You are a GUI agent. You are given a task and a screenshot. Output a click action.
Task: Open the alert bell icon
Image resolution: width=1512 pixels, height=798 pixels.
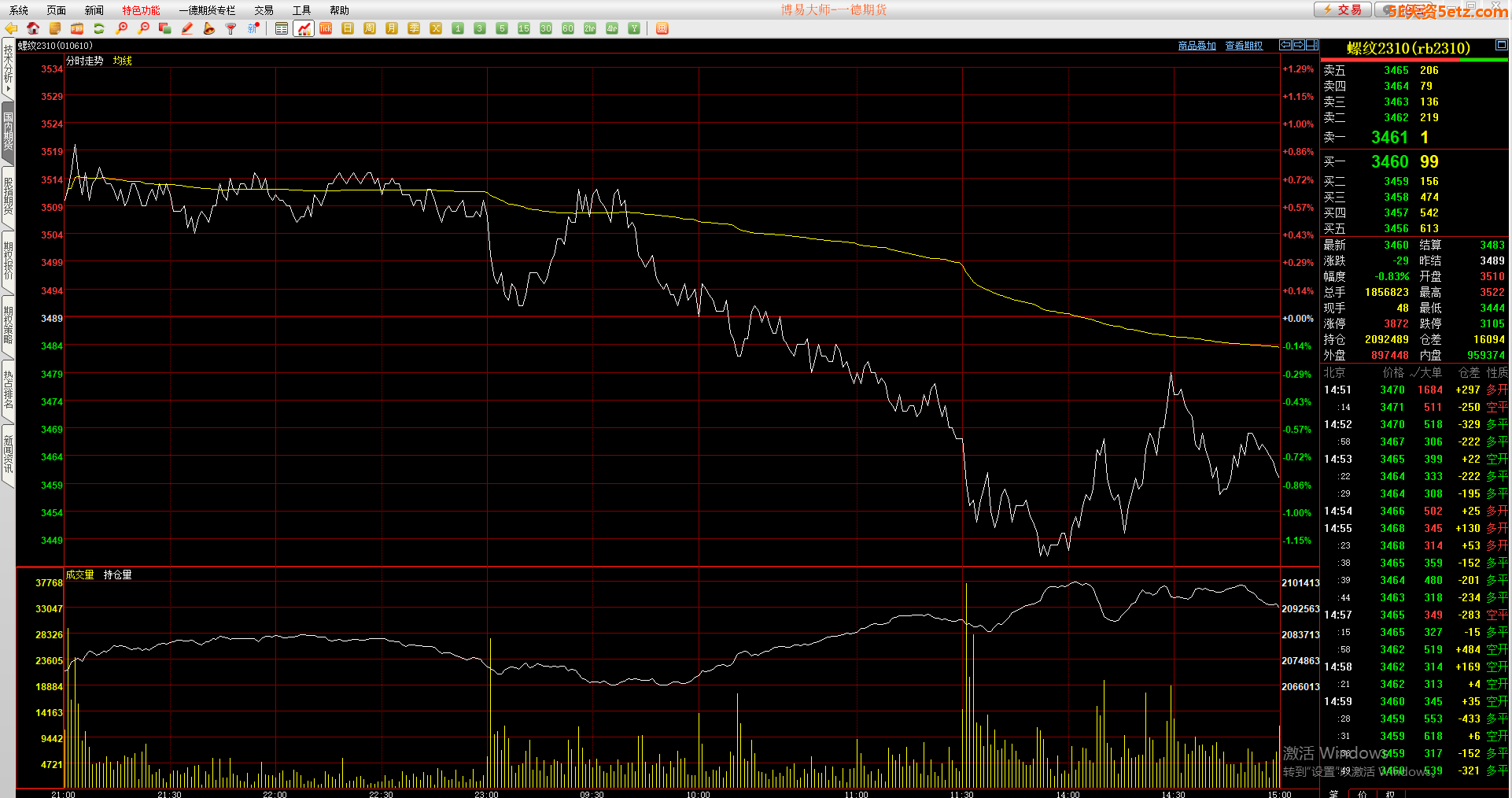pyautogui.click(x=209, y=28)
